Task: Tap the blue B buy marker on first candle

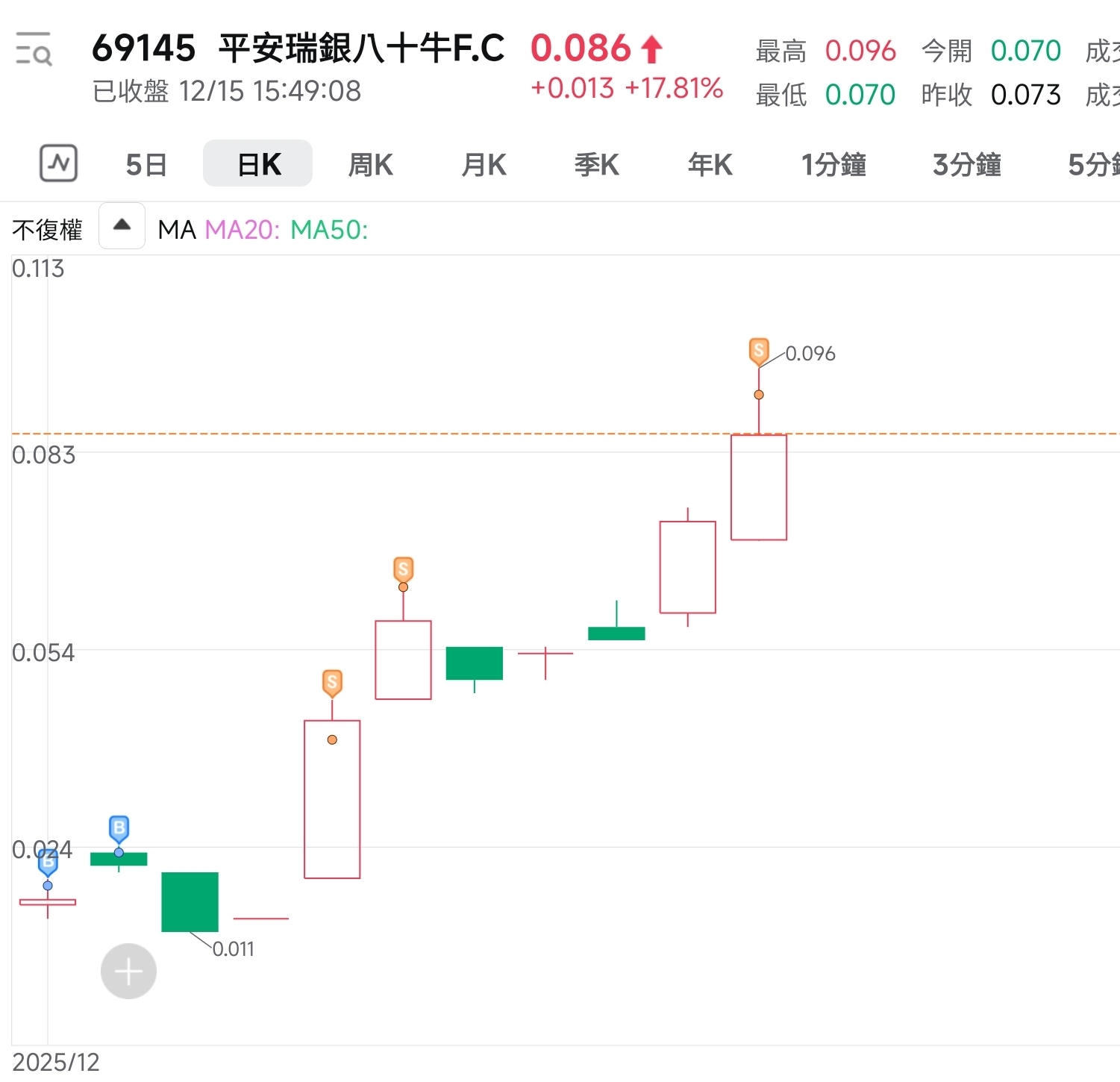Action: point(48,863)
